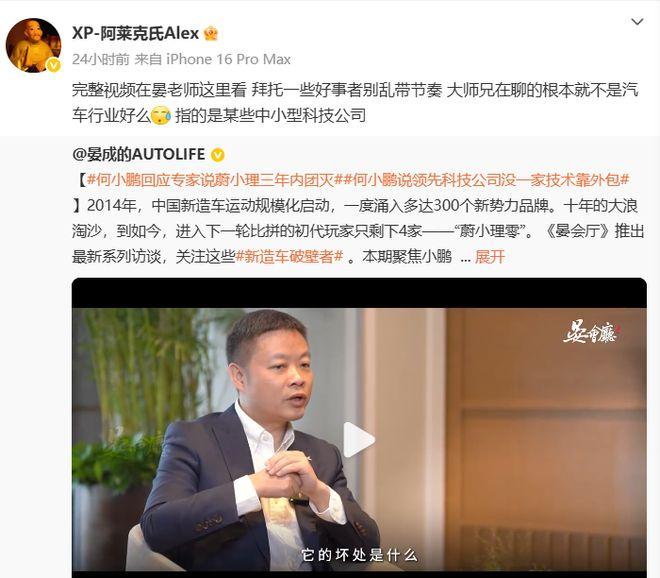
Task: Click the 晏会厅 watermark logo on video
Action: (593, 334)
